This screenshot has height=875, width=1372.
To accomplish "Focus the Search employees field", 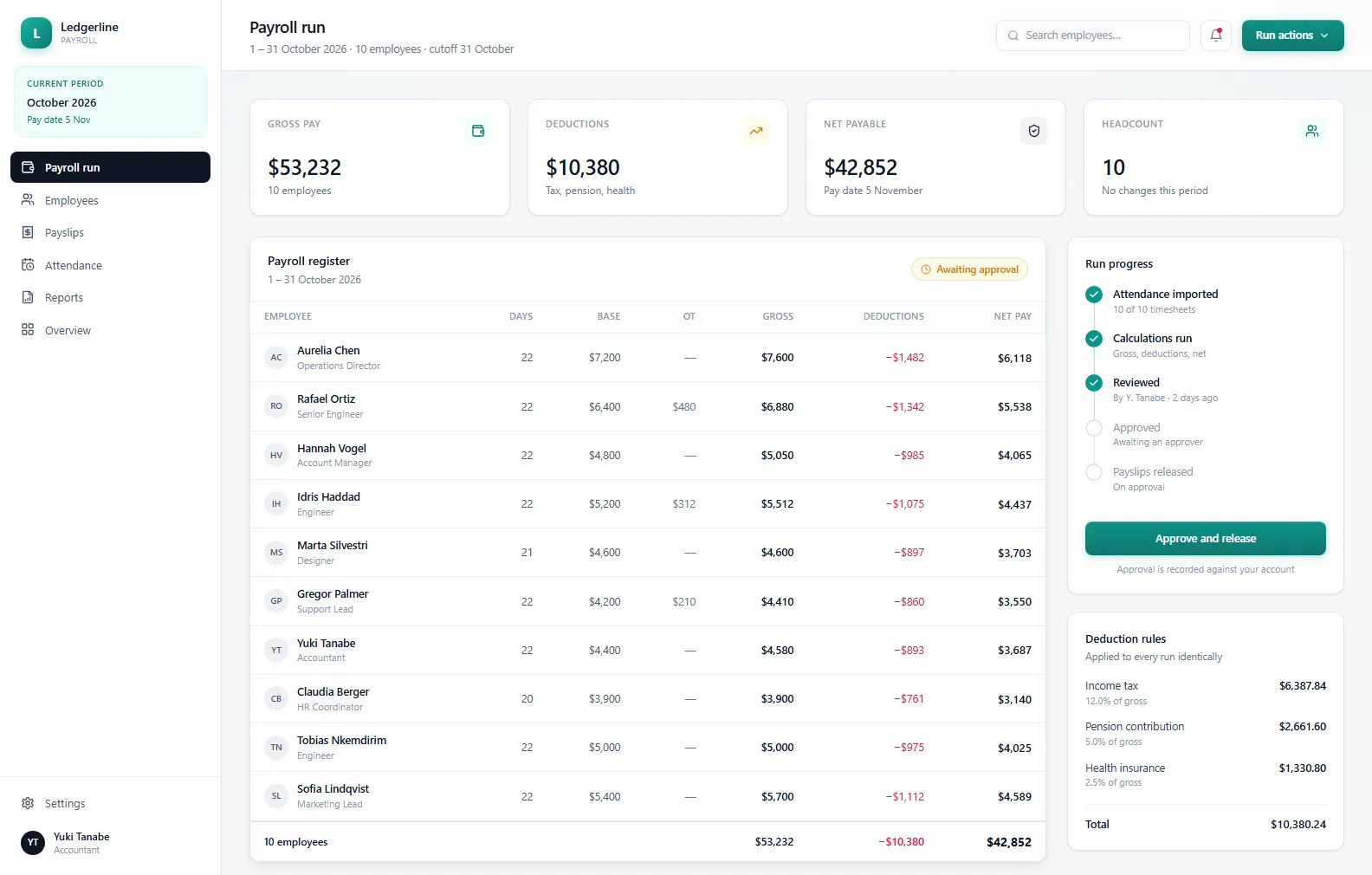I will coord(1092,36).
